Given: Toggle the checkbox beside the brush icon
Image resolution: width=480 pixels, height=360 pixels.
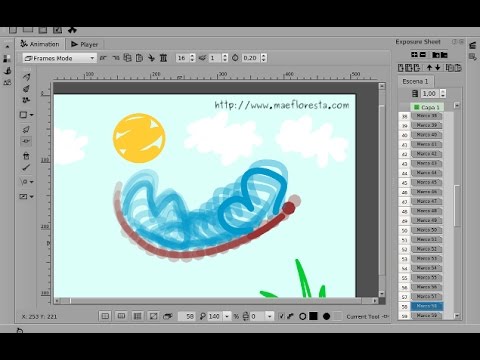Looking at the screenshot, I should 281,316.
